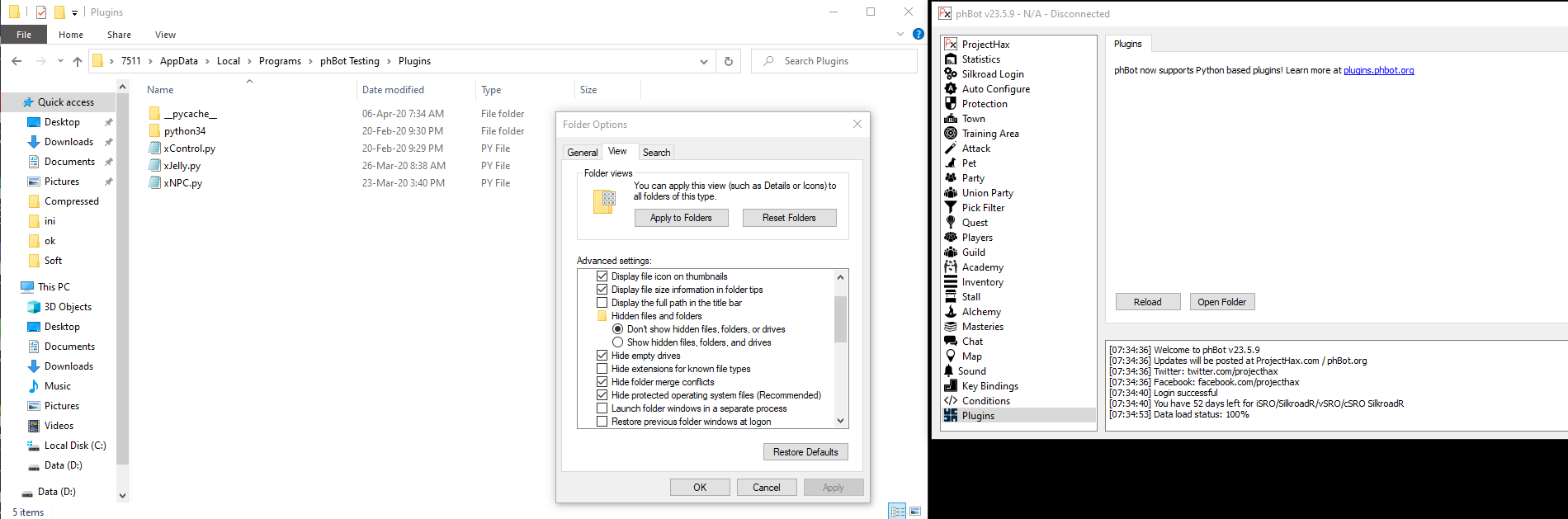Click the Protection shield icon
The width and height of the screenshot is (1568, 519).
point(951,104)
